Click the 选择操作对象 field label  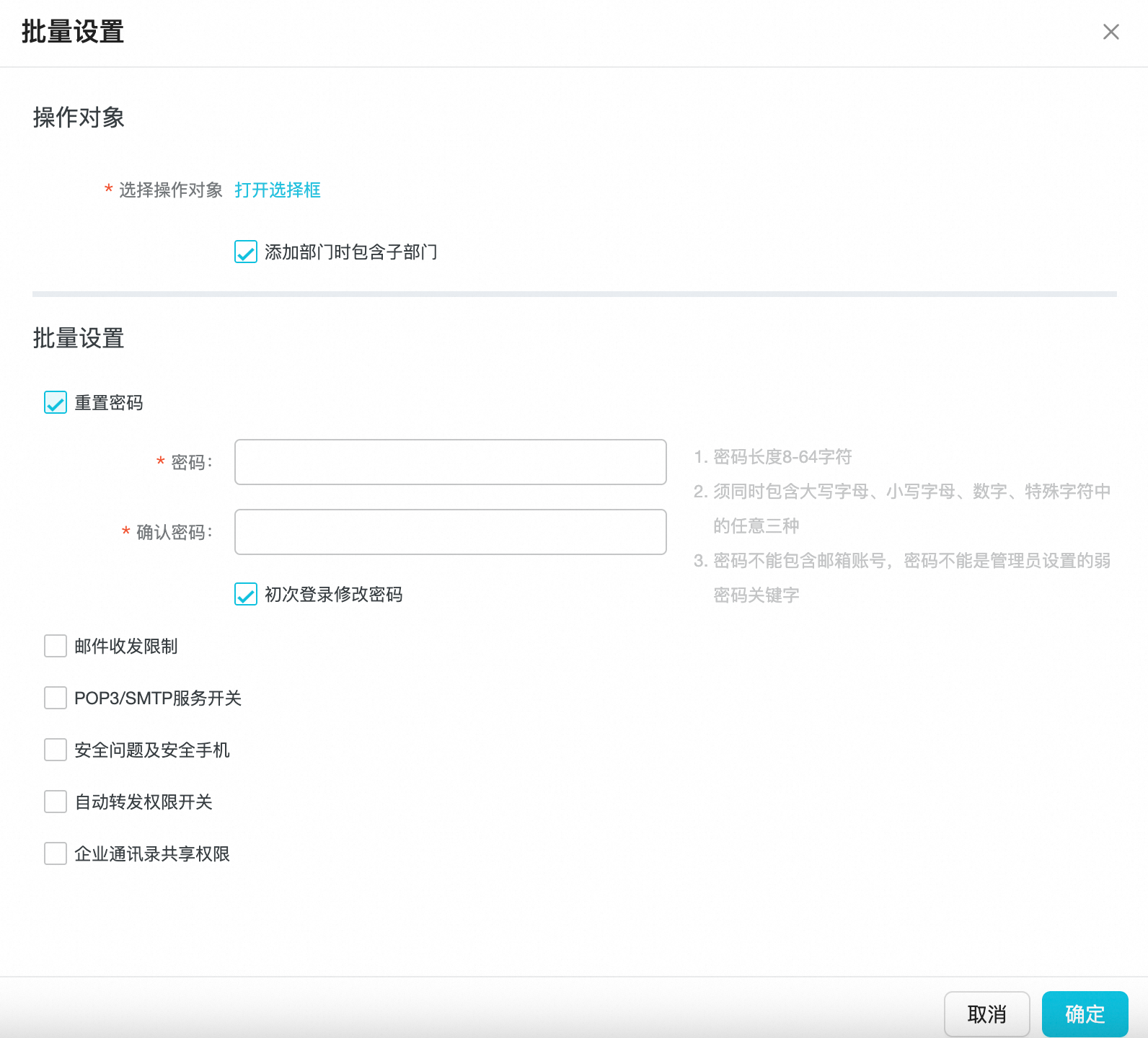[x=171, y=190]
